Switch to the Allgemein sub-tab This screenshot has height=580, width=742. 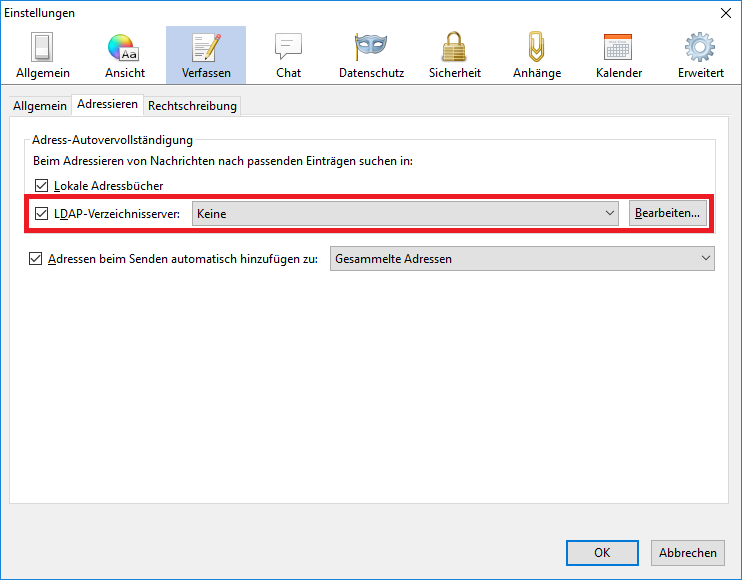click(40, 106)
